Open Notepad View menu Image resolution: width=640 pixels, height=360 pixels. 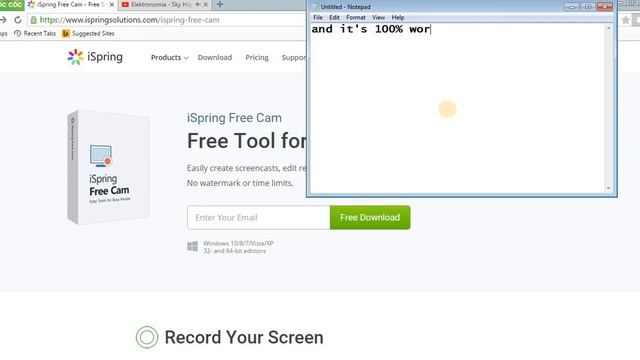pyautogui.click(x=378, y=18)
